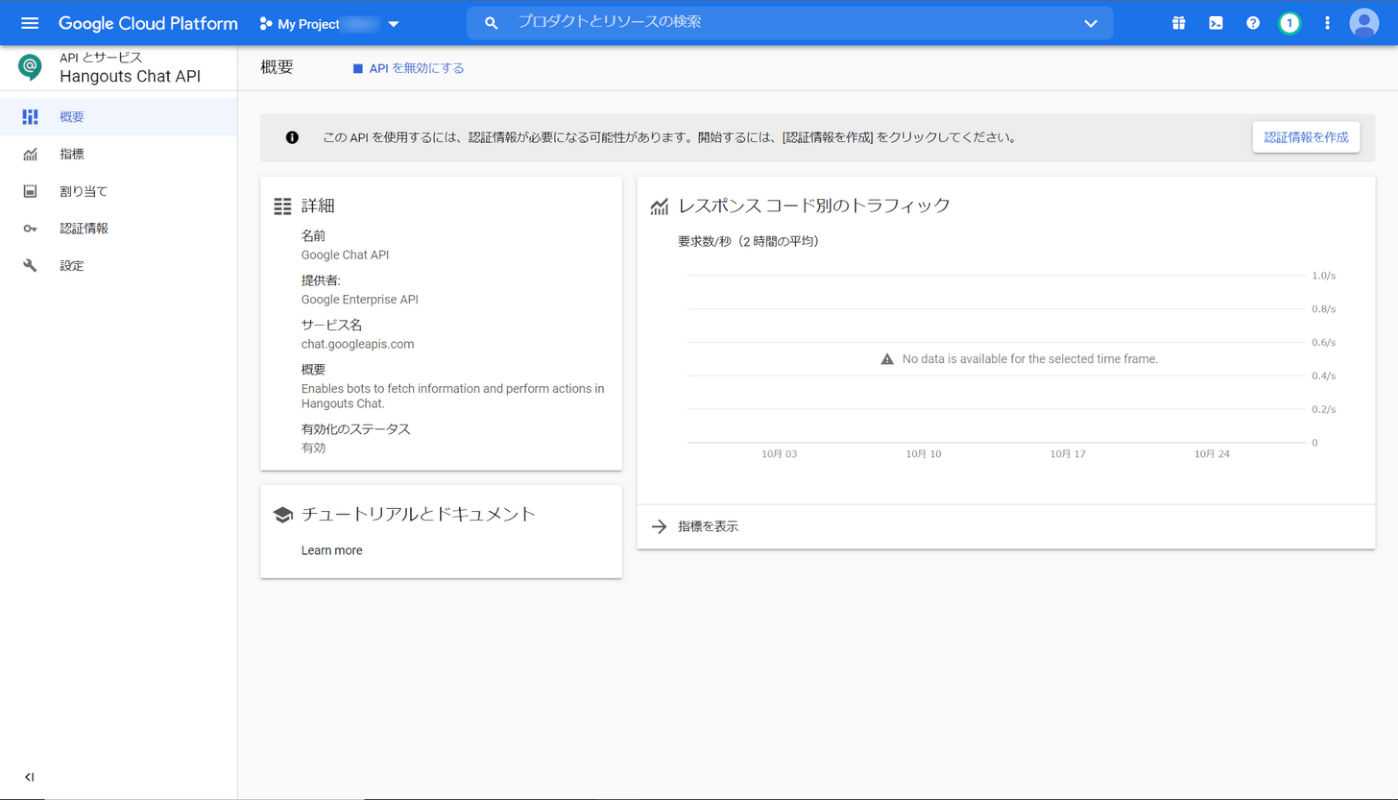Click the No data available message

[x=1030, y=359]
